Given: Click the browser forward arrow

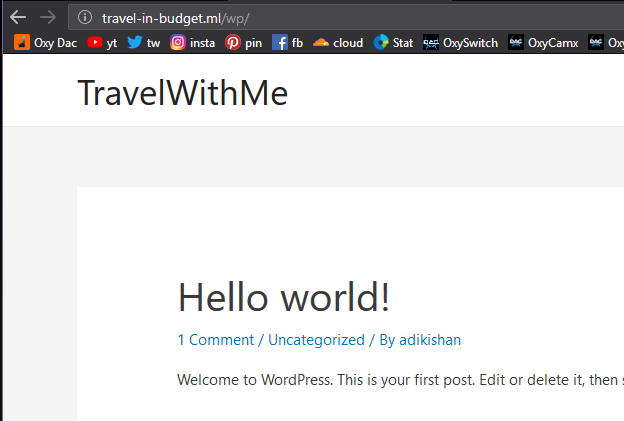Looking at the screenshot, I should point(47,17).
